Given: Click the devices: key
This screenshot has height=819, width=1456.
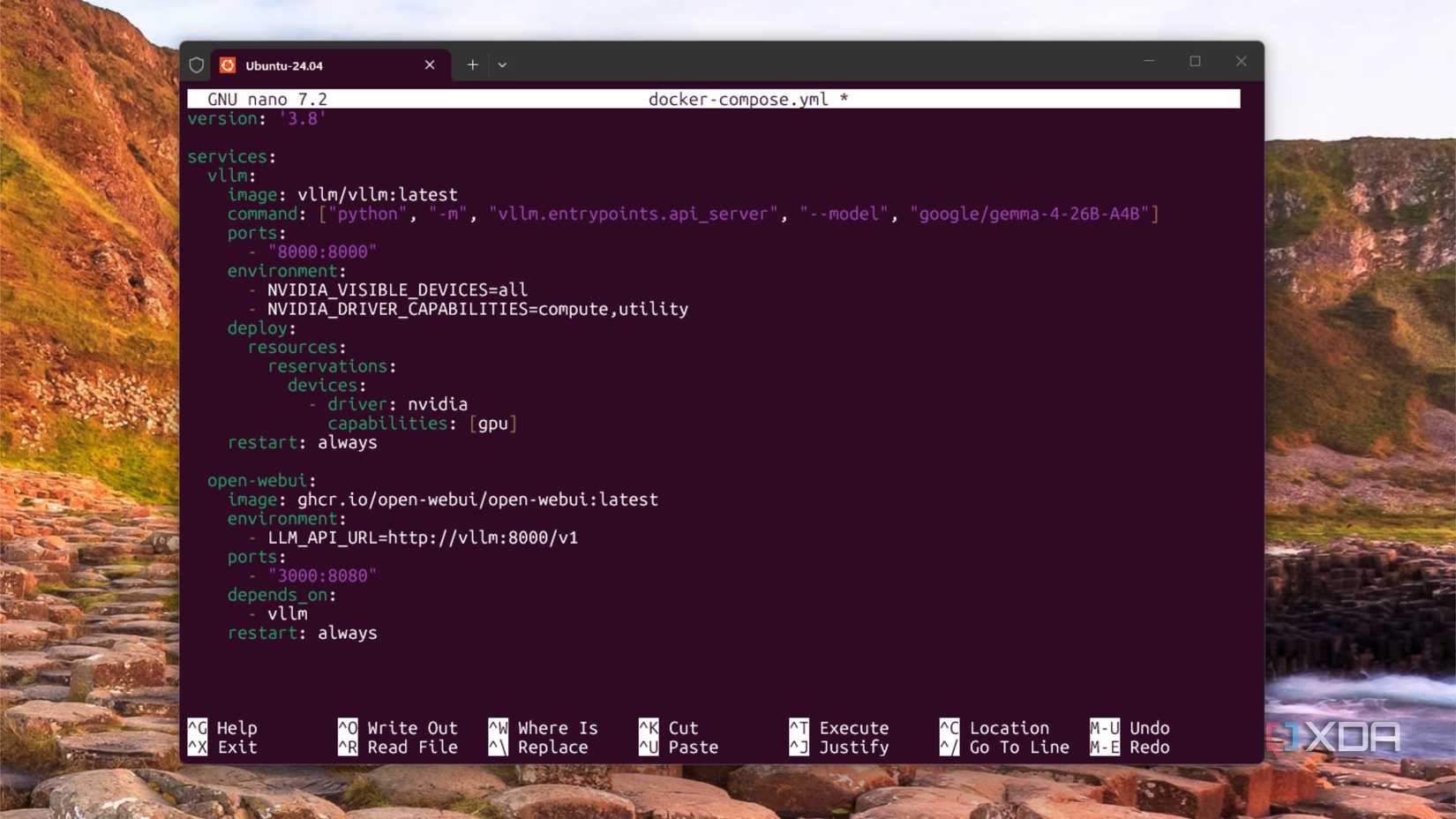Looking at the screenshot, I should point(327,386).
